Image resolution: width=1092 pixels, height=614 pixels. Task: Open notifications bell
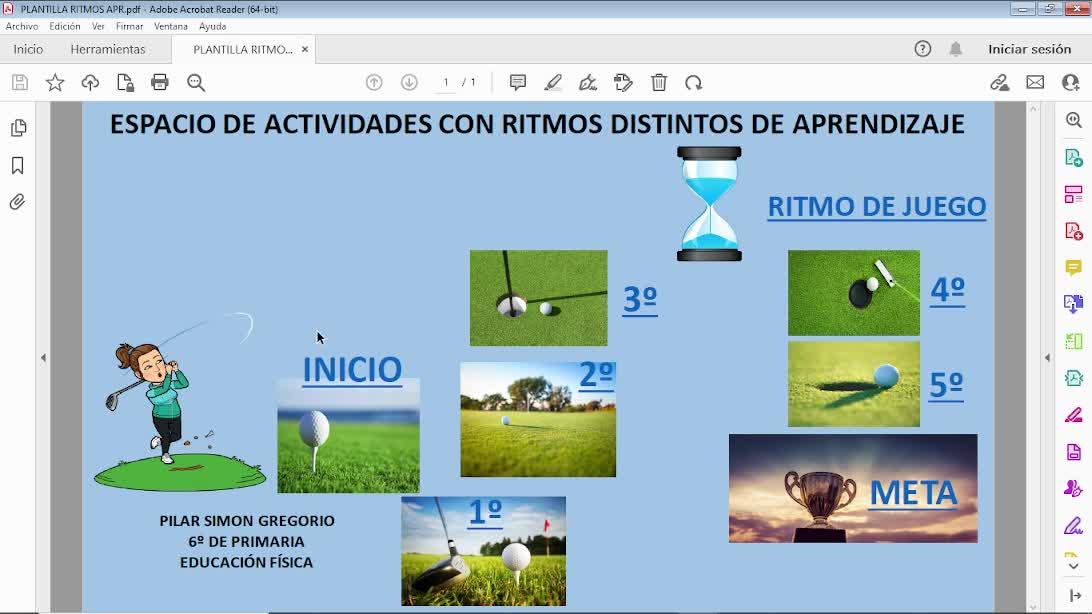(x=956, y=49)
